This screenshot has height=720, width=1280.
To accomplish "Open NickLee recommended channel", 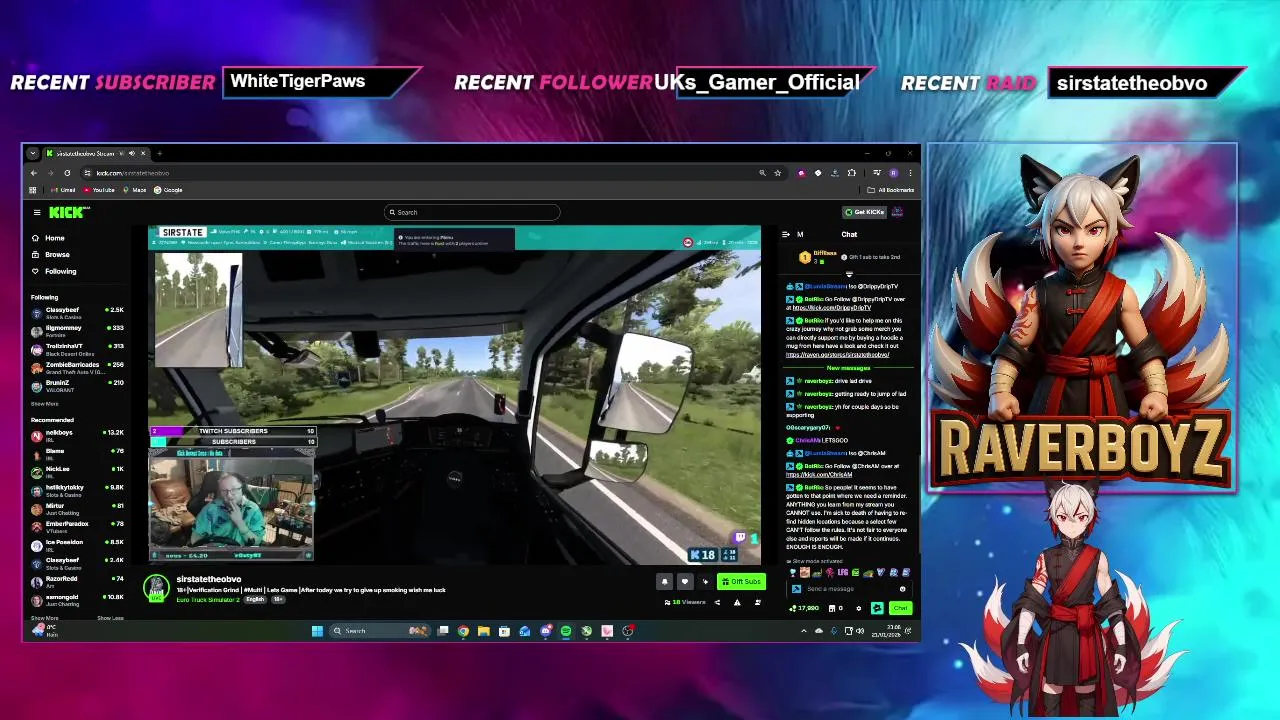I will pyautogui.click(x=78, y=471).
